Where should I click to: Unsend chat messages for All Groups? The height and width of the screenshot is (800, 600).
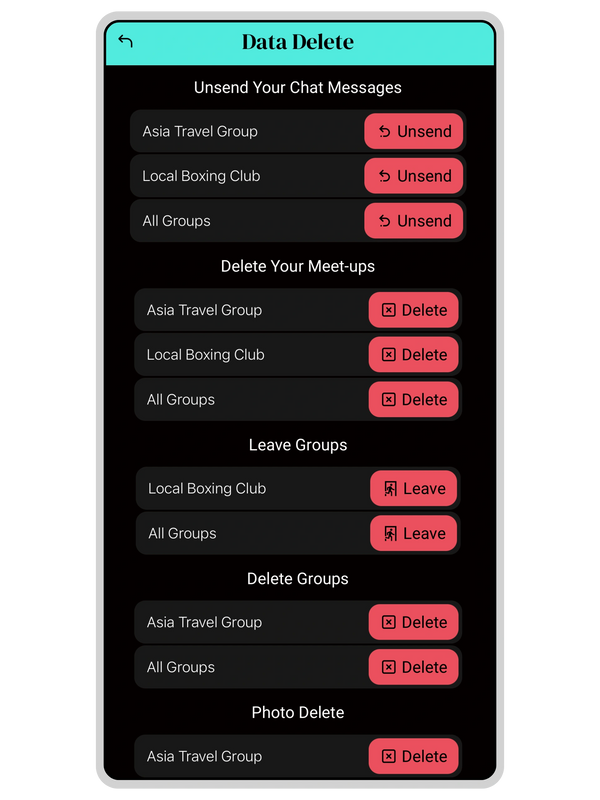tap(414, 221)
